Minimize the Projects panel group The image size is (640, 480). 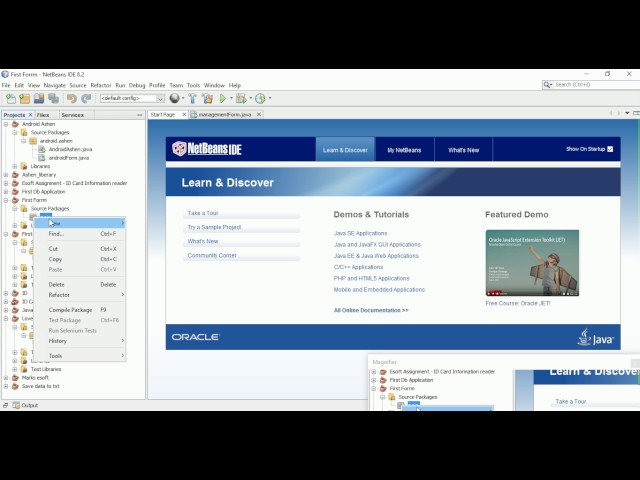140,115
